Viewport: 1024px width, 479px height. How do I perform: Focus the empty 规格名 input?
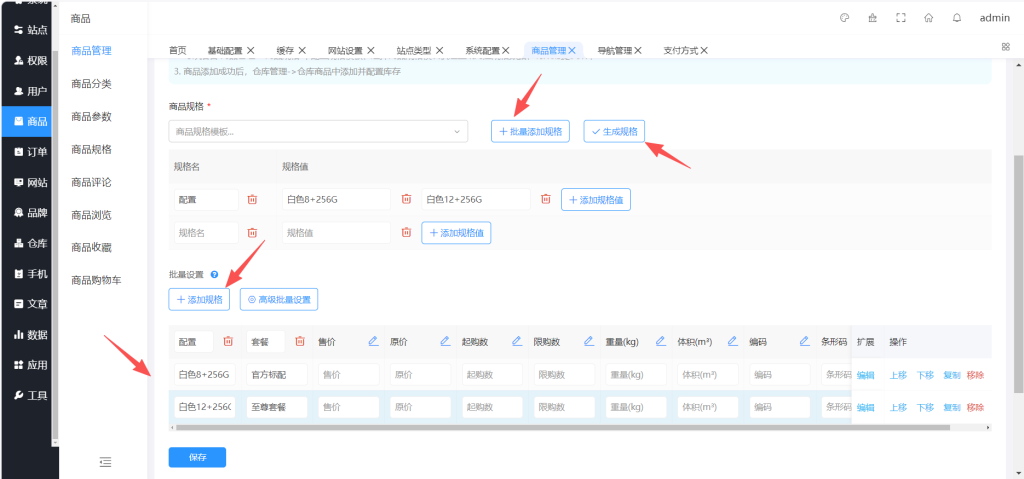point(206,232)
